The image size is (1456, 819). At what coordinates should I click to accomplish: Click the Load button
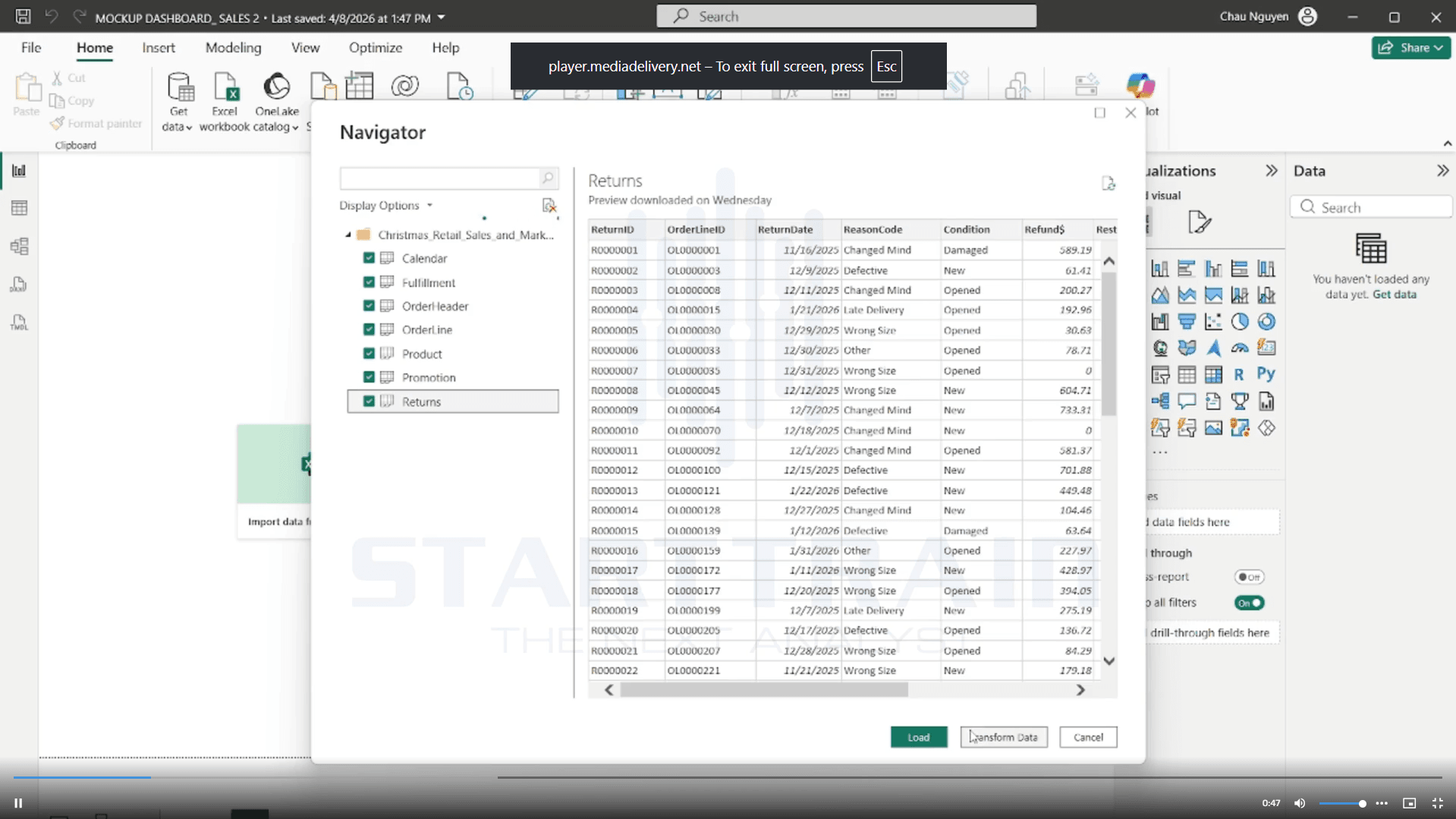[919, 737]
